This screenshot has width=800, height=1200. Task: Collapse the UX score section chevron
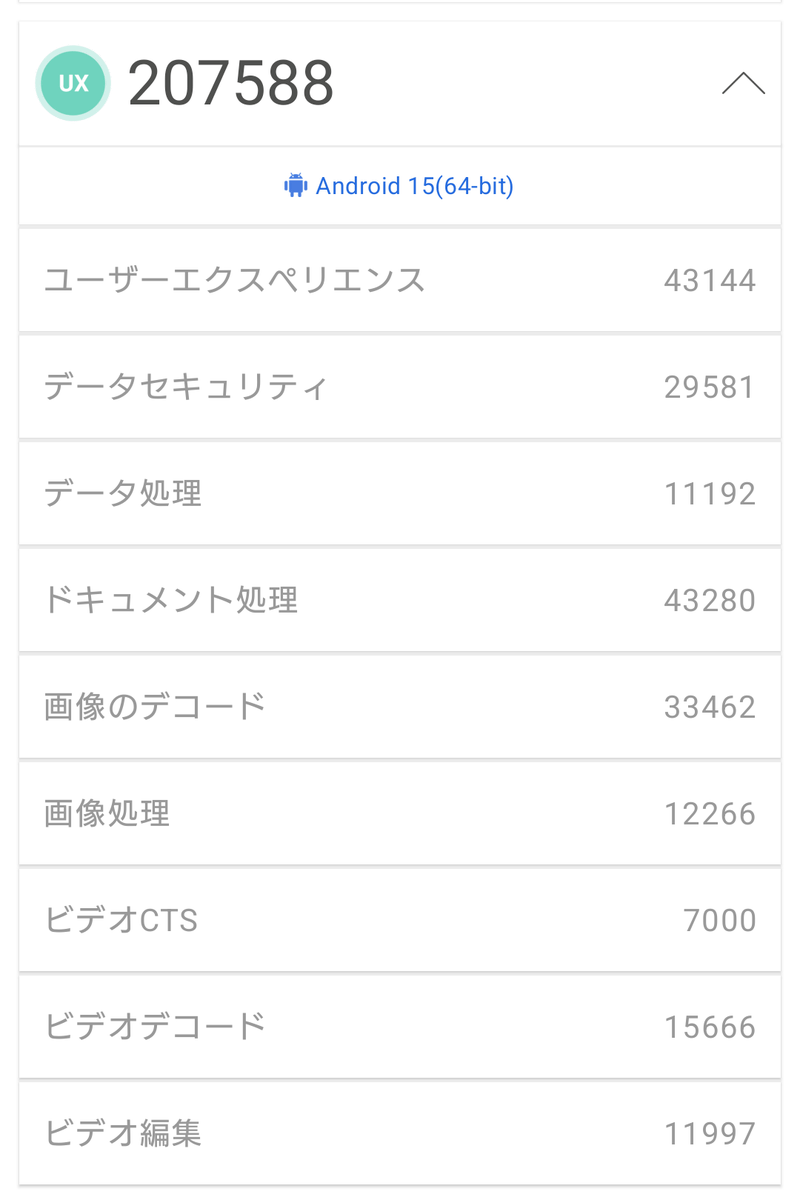[x=743, y=84]
